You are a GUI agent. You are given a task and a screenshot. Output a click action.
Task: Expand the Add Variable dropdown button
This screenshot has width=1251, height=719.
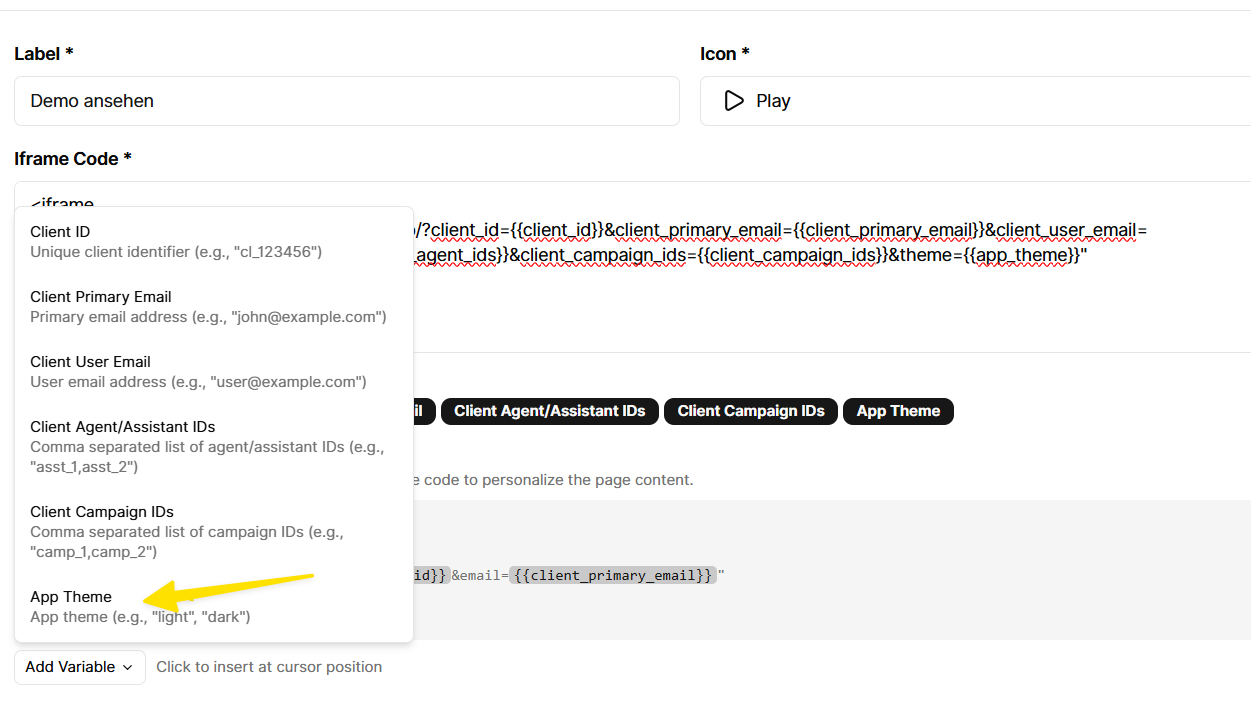click(x=79, y=667)
